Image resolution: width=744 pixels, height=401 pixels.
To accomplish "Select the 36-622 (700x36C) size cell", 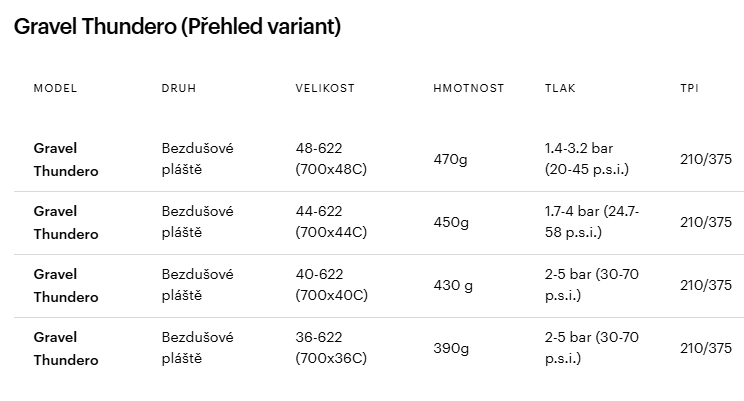I will coord(331,348).
